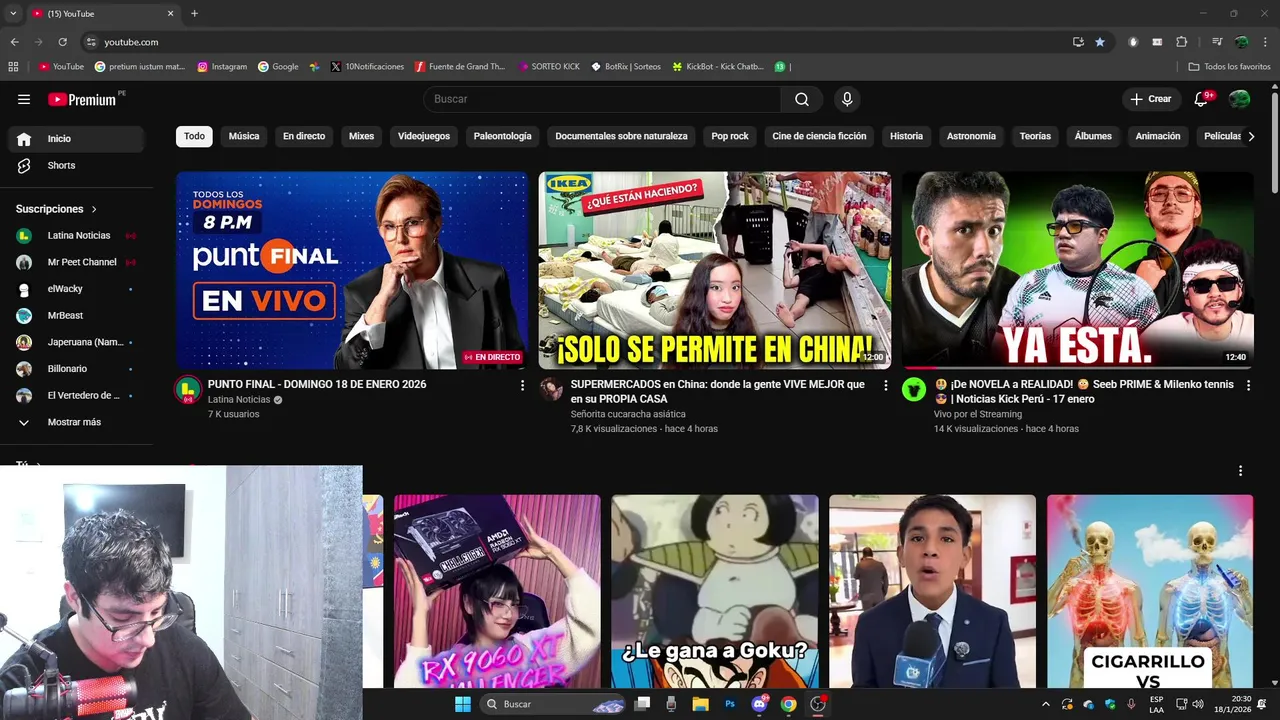Viewport: 1280px width, 720px height.
Task: Open the RX 9060 XT Challenger Short
Action: (497, 591)
